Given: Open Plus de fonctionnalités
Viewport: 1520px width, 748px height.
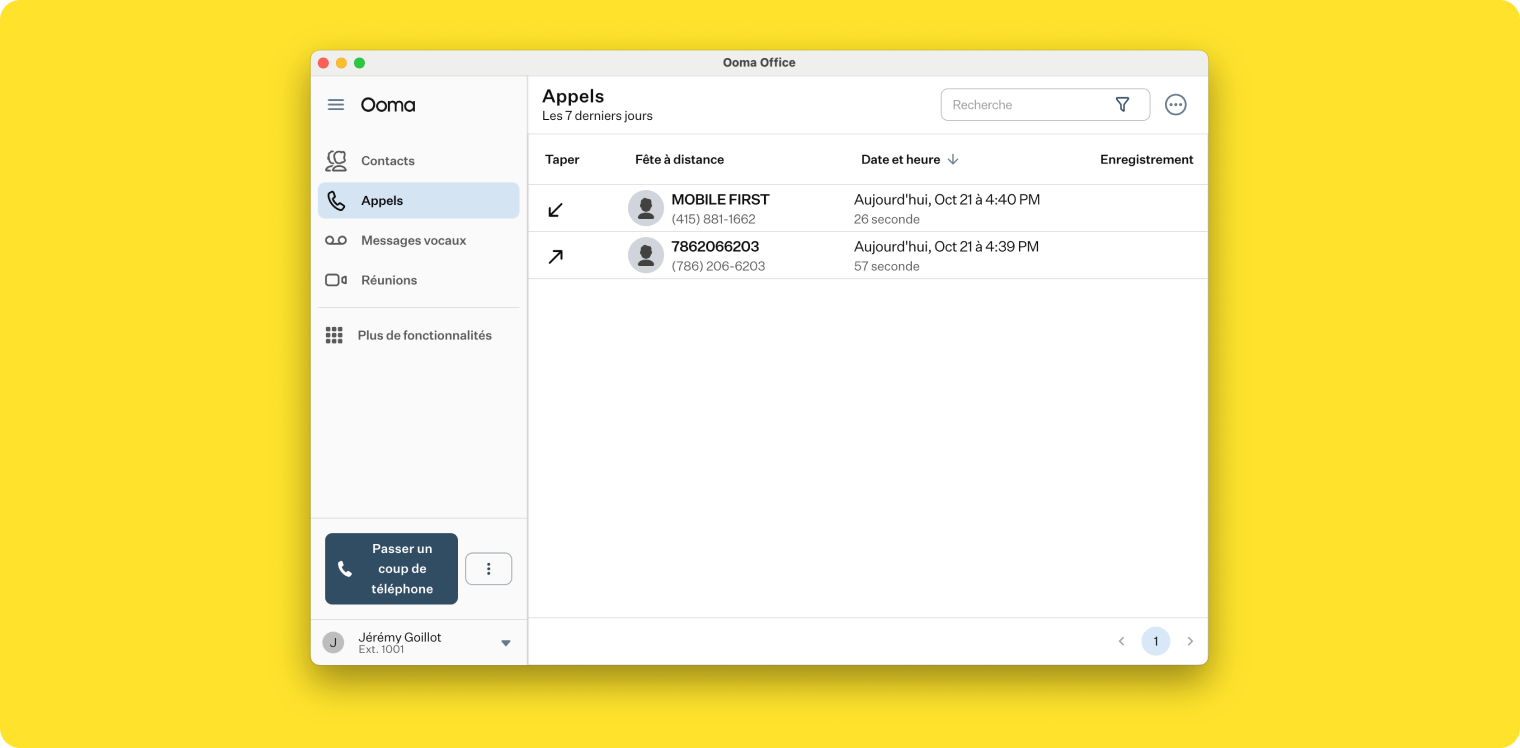Looking at the screenshot, I should tap(419, 336).
